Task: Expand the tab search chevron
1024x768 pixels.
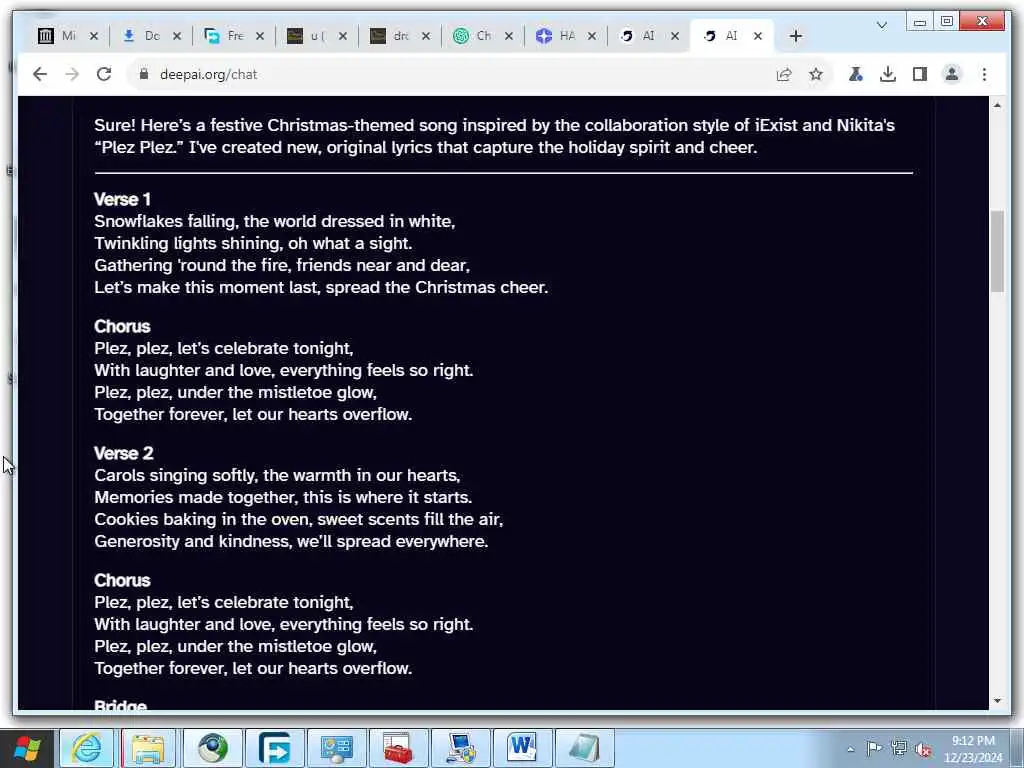Action: click(882, 25)
